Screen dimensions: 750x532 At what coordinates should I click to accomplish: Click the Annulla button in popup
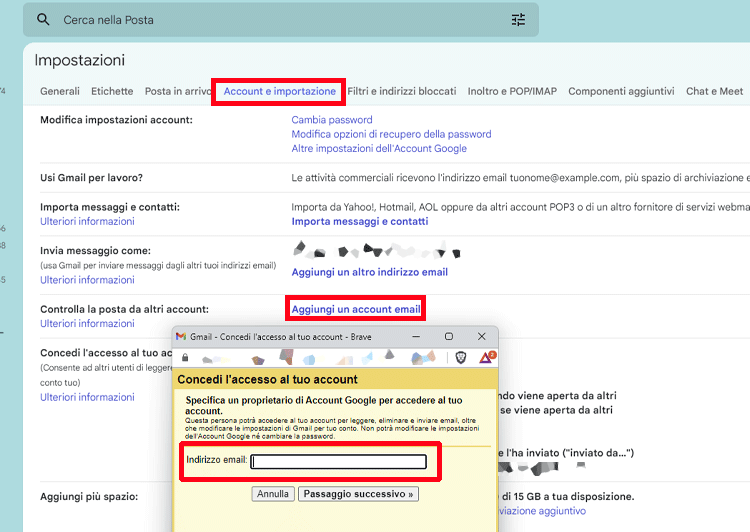273,494
